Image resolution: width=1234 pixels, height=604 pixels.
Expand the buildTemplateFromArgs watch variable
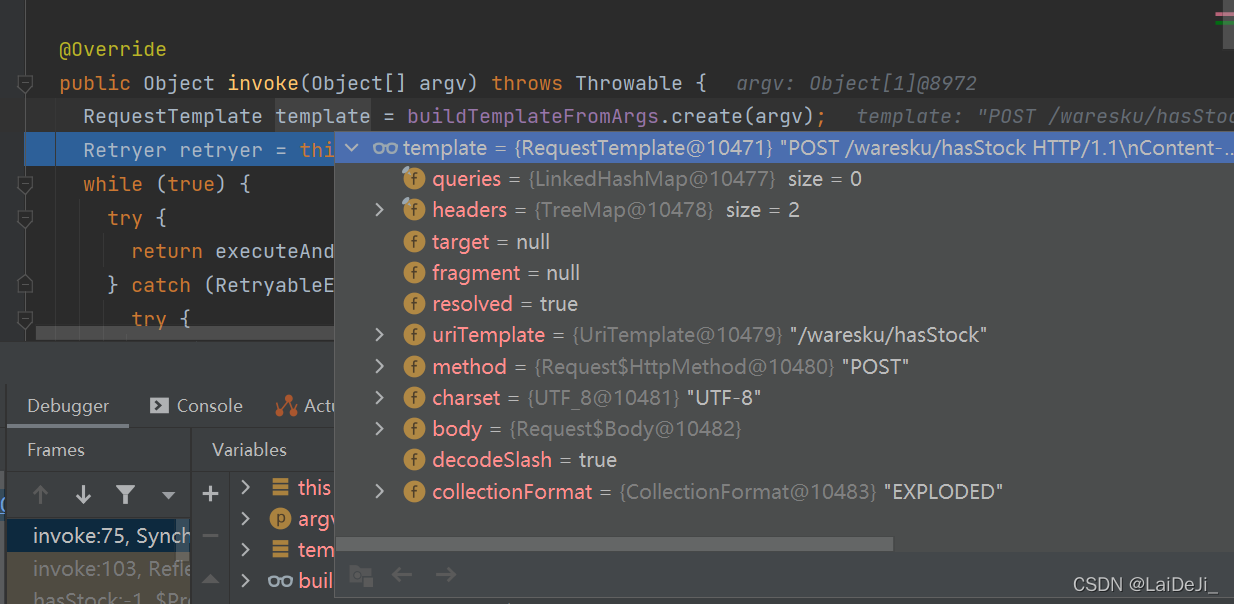(x=246, y=581)
